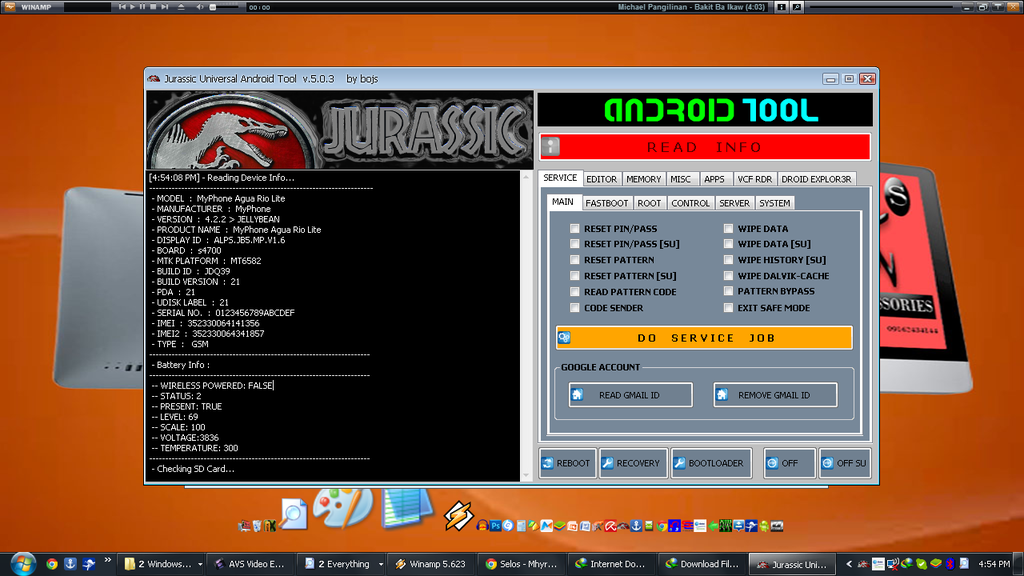Screen dimensions: 1024x576
Task: Check RESET PIN/PASS [SU] option
Action: point(575,244)
